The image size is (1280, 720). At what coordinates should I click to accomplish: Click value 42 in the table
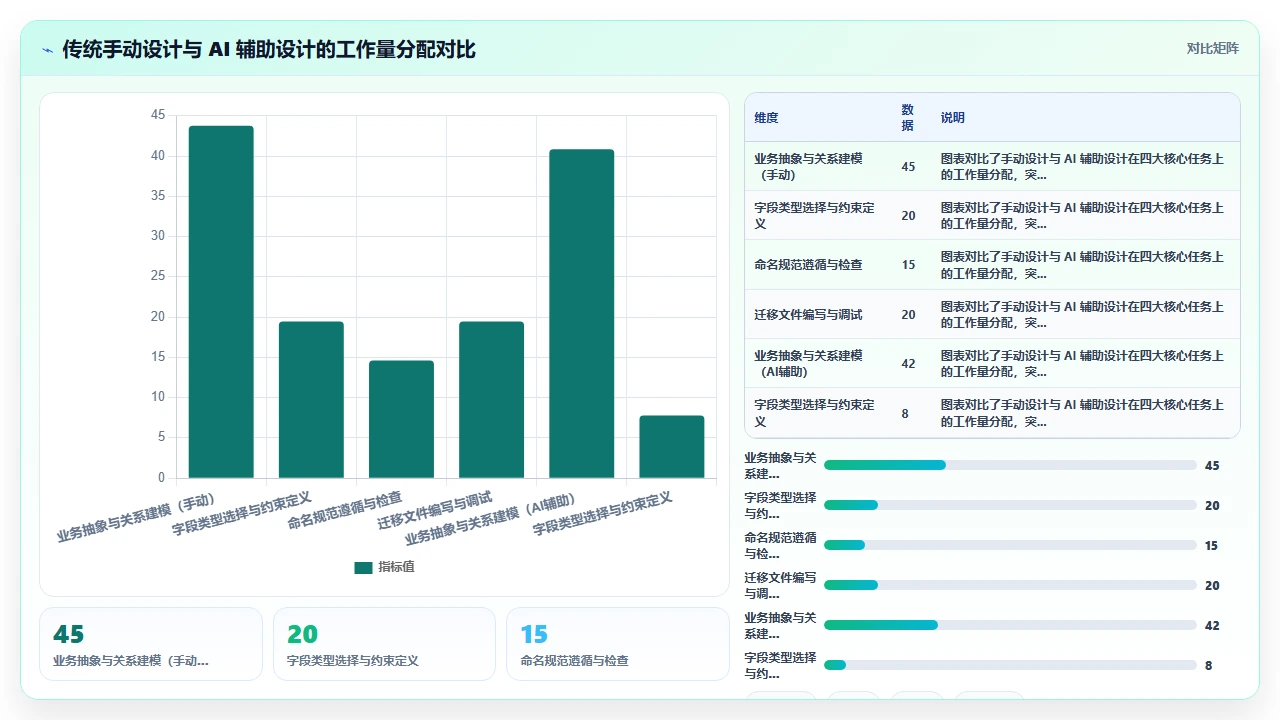tap(908, 364)
